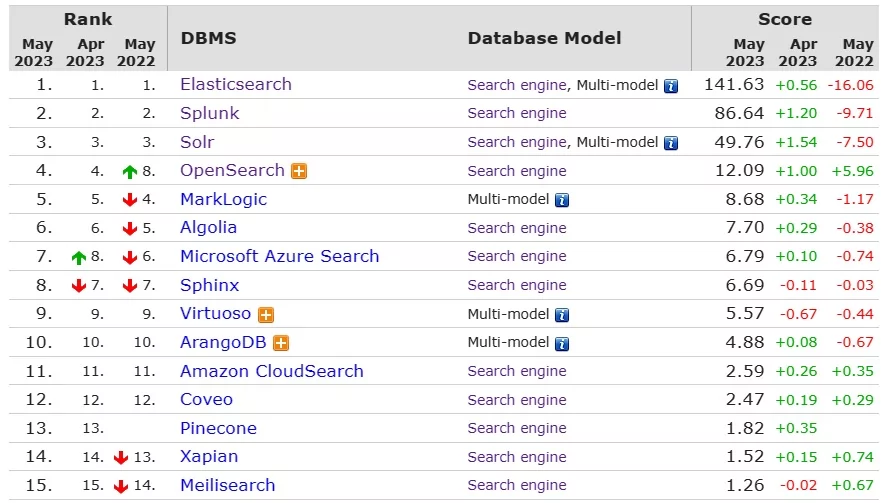Open the Splunk DBMS link
Image resolution: width=889 pixels, height=503 pixels.
pyautogui.click(x=210, y=113)
